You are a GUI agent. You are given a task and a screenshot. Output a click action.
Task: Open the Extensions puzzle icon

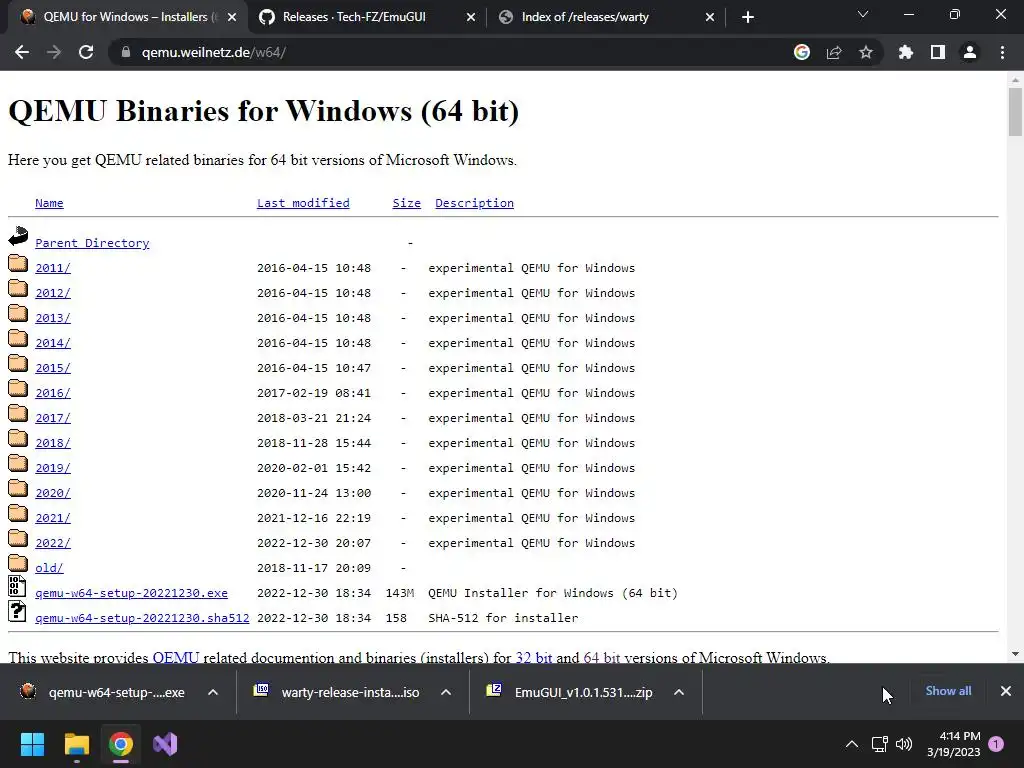pos(905,52)
